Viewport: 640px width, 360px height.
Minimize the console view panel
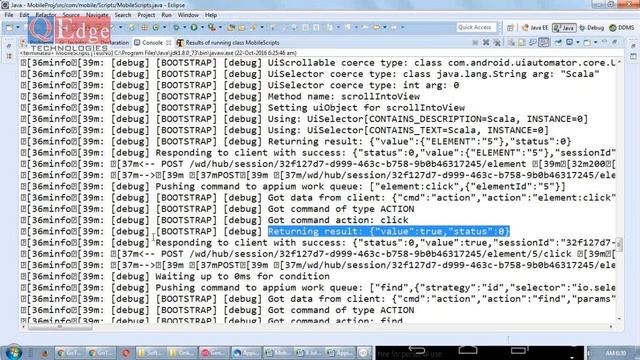pos(605,42)
